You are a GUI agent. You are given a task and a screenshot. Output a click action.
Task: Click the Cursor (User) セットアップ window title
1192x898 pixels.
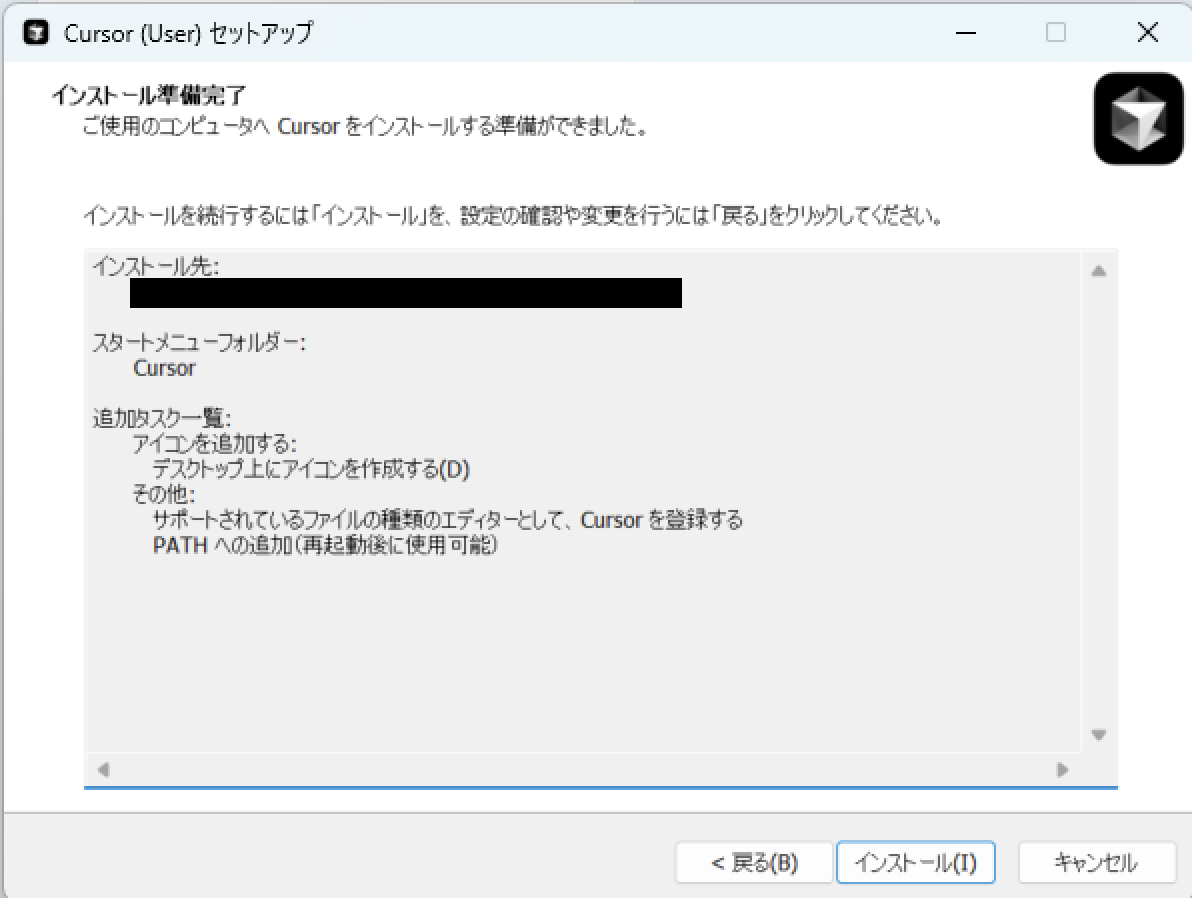click(189, 33)
